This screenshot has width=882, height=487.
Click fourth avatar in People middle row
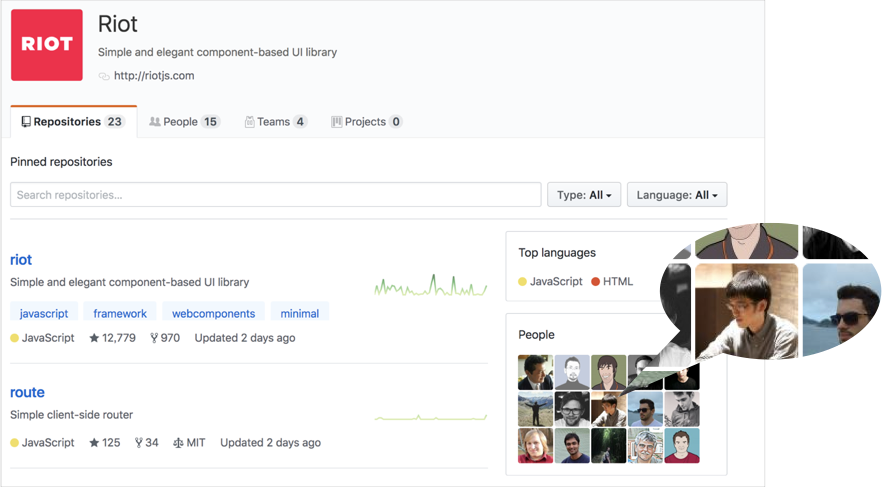(645, 409)
